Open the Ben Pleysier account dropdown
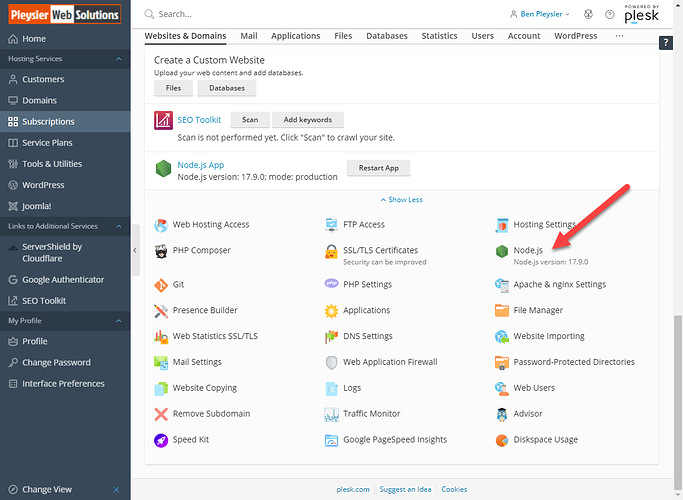The height and width of the screenshot is (500, 683). tap(540, 14)
